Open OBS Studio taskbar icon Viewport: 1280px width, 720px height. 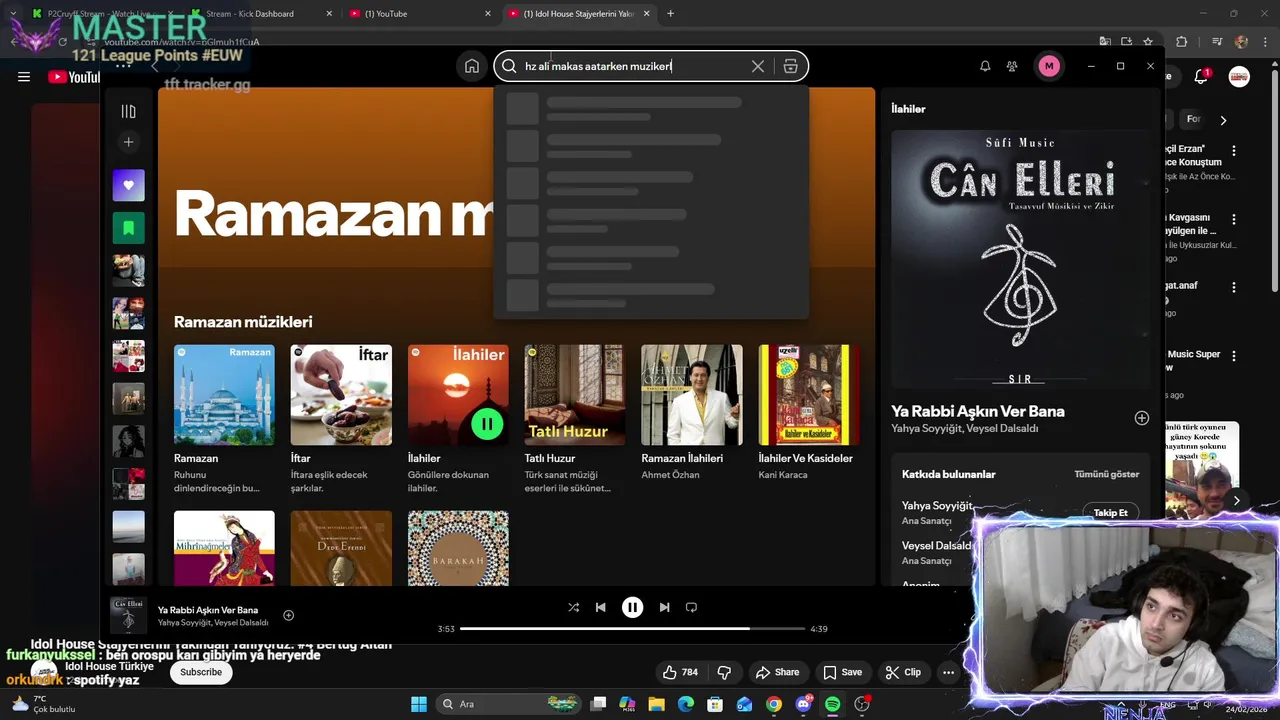coord(862,704)
